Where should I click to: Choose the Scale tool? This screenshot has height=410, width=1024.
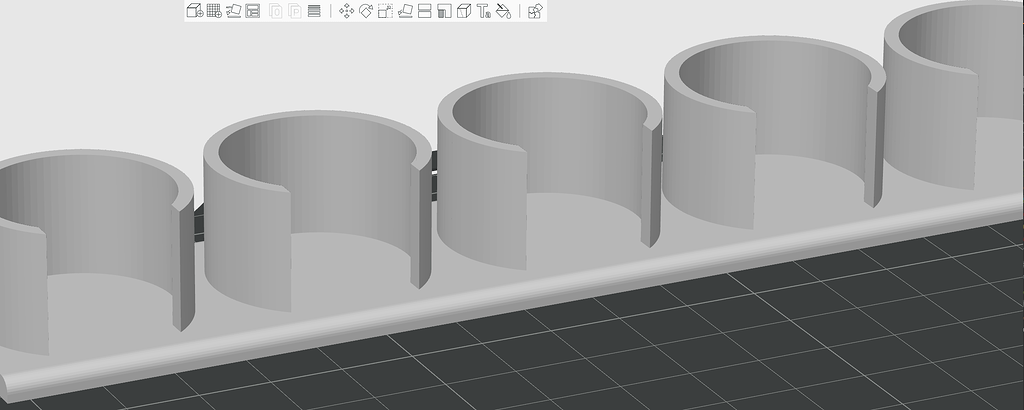click(x=385, y=11)
